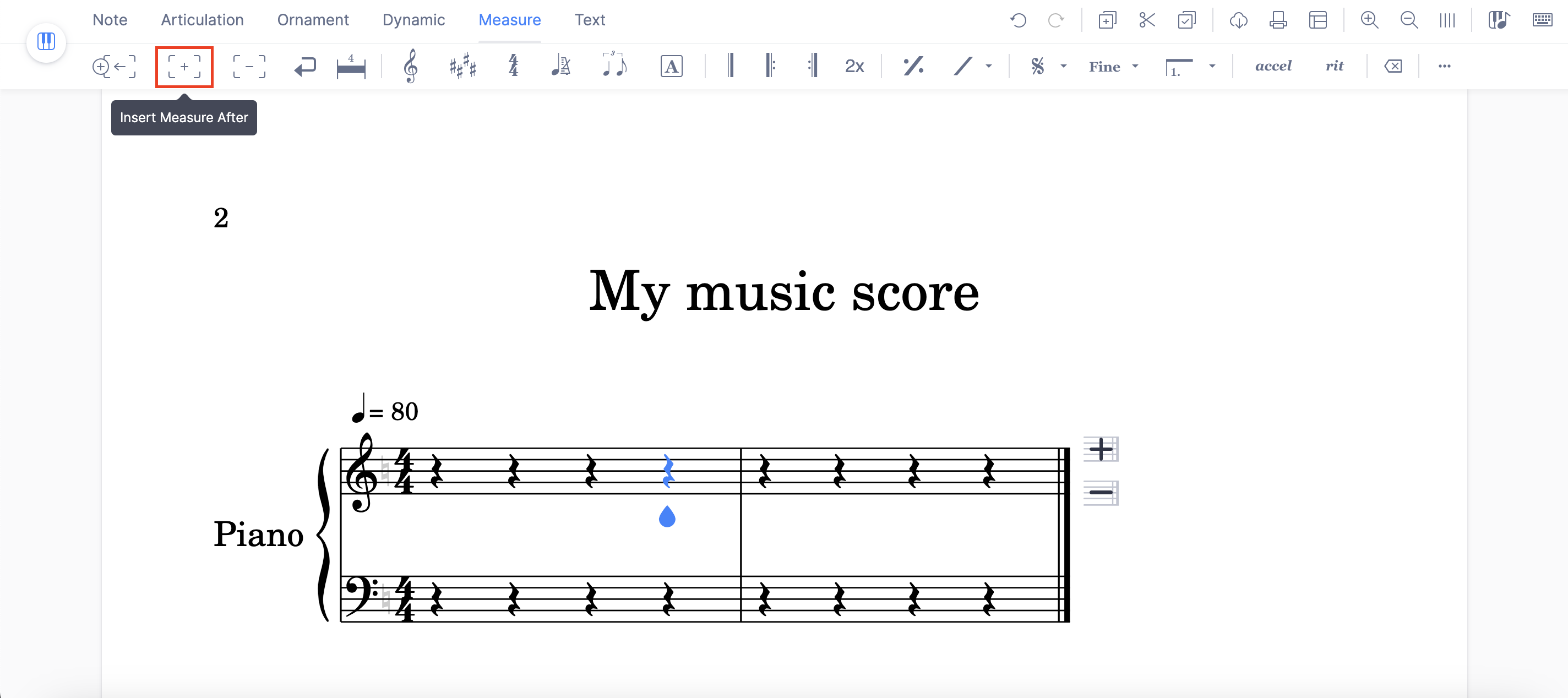
Task: Click the Insert Measure After icon
Action: click(x=184, y=66)
